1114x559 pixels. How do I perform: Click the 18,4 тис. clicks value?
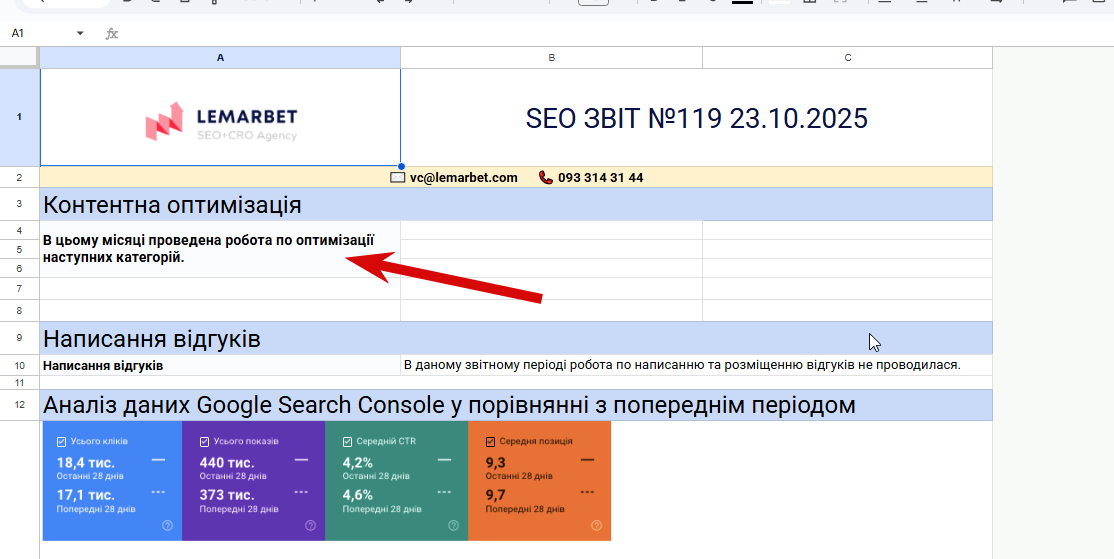(85, 463)
